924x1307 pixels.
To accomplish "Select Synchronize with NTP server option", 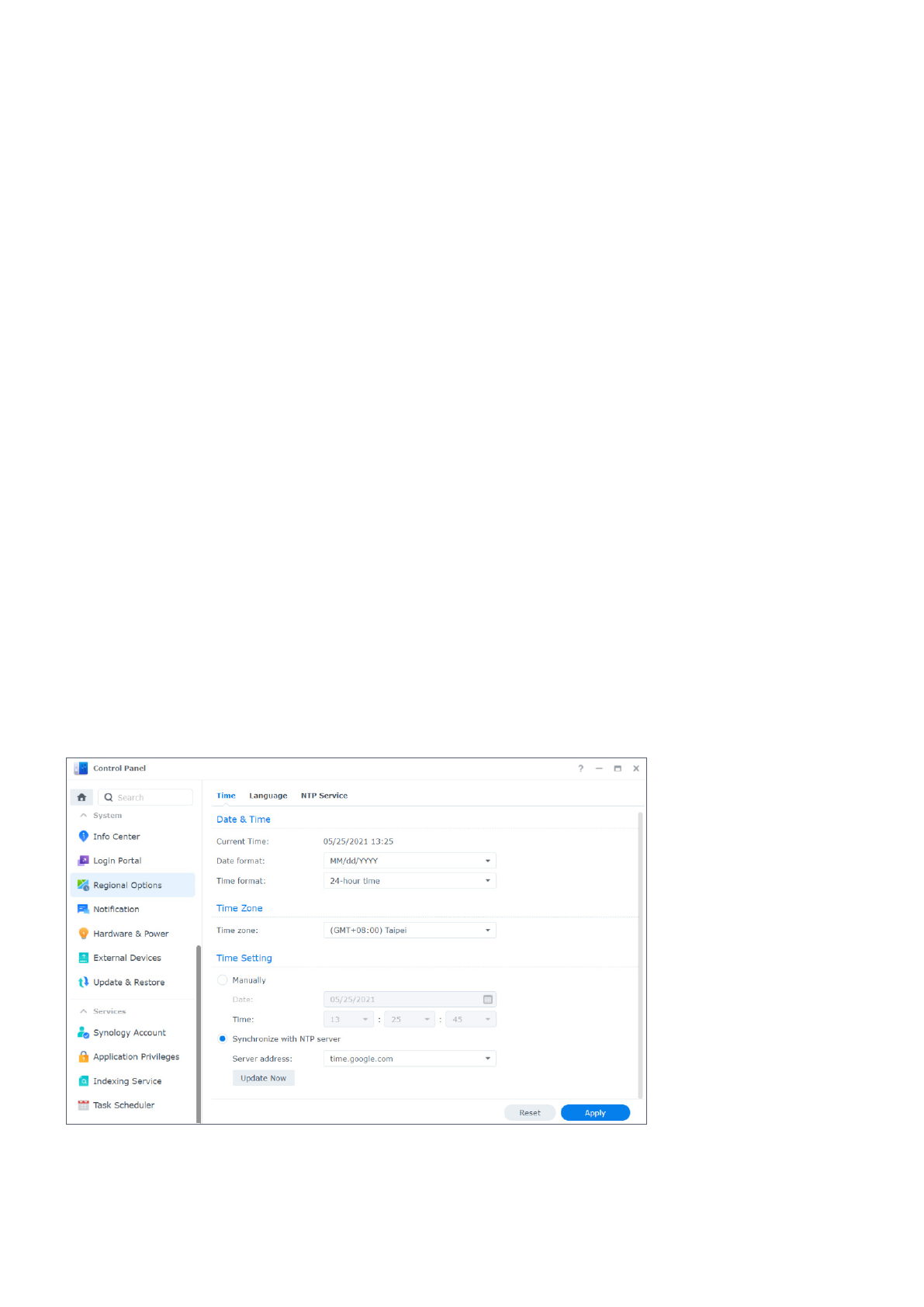I will pyautogui.click(x=223, y=1039).
